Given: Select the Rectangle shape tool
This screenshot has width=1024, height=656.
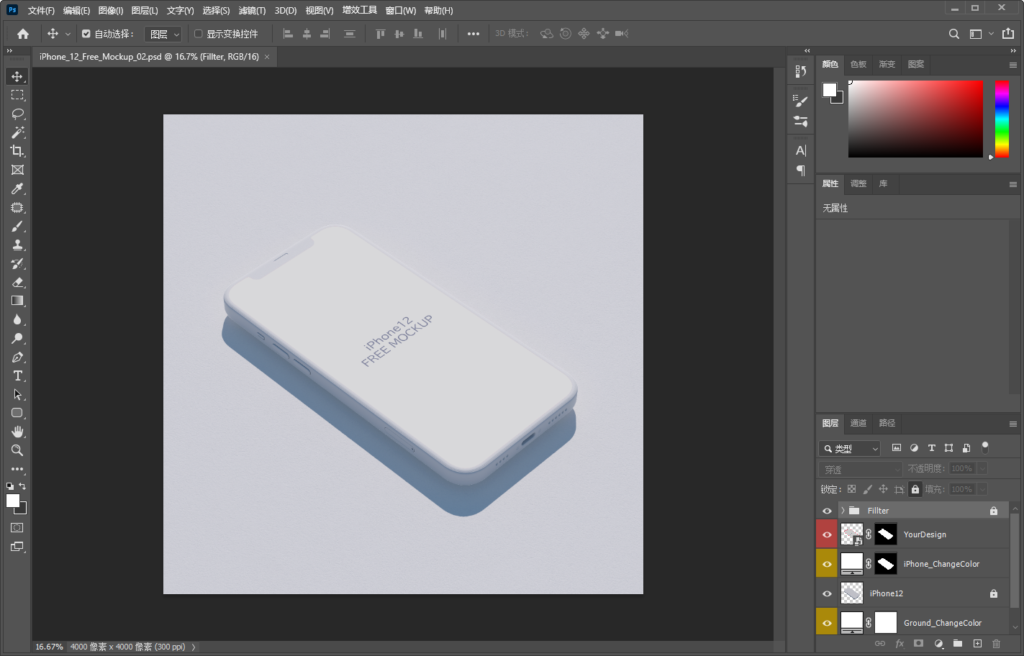Looking at the screenshot, I should tap(17, 413).
